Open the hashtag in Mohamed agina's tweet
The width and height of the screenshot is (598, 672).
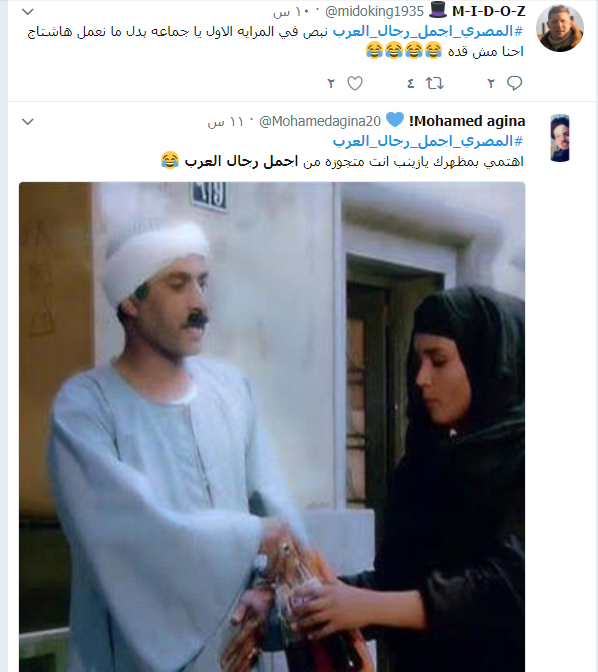pyautogui.click(x=428, y=141)
